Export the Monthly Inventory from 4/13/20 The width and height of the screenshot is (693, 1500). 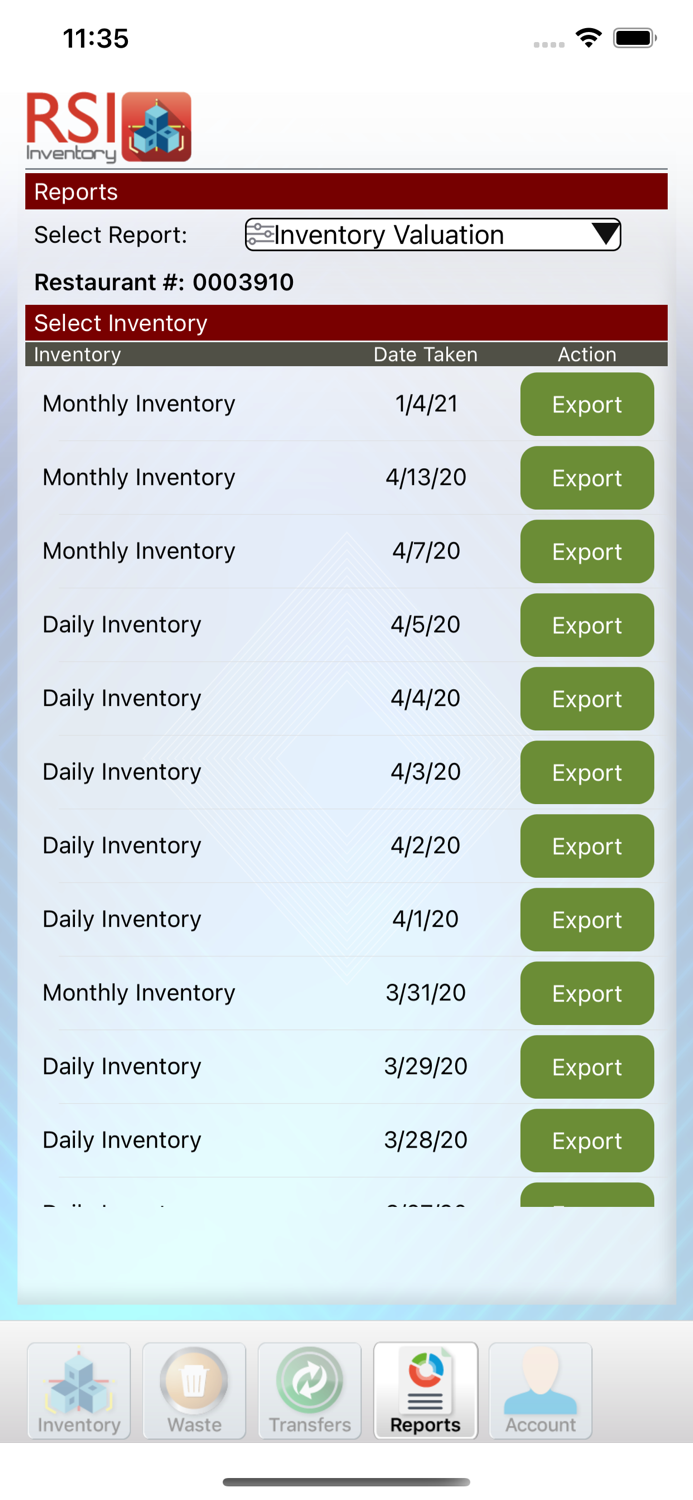pos(587,478)
